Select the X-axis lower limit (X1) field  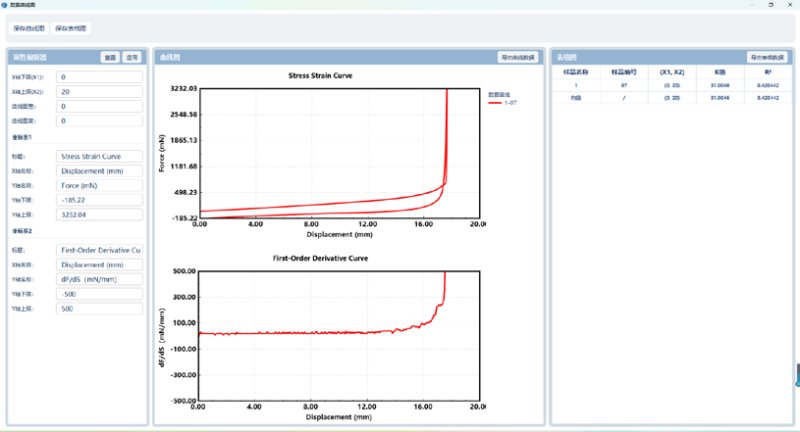(99, 76)
